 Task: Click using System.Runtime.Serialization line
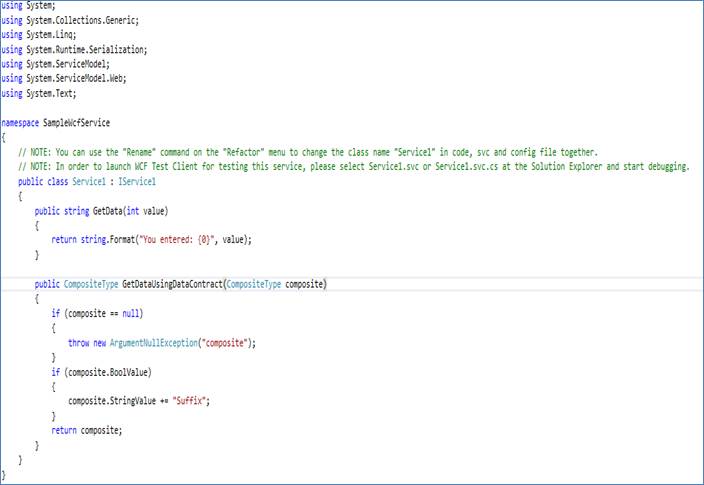(74, 49)
